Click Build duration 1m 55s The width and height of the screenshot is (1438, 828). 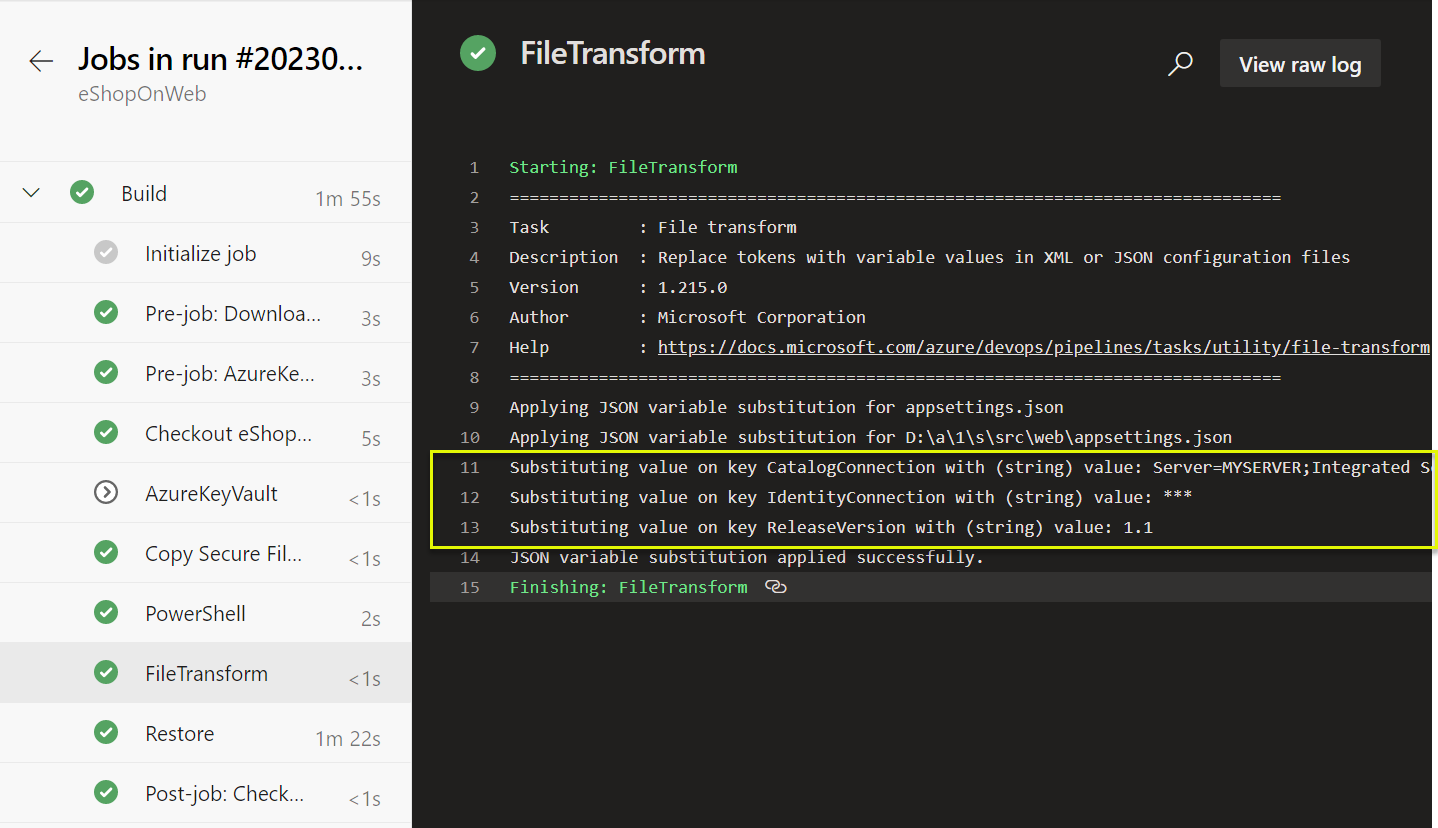click(x=348, y=199)
